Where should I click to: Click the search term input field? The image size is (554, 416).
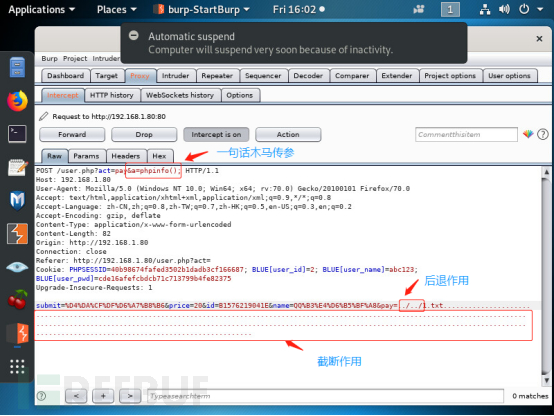[x=325, y=396]
